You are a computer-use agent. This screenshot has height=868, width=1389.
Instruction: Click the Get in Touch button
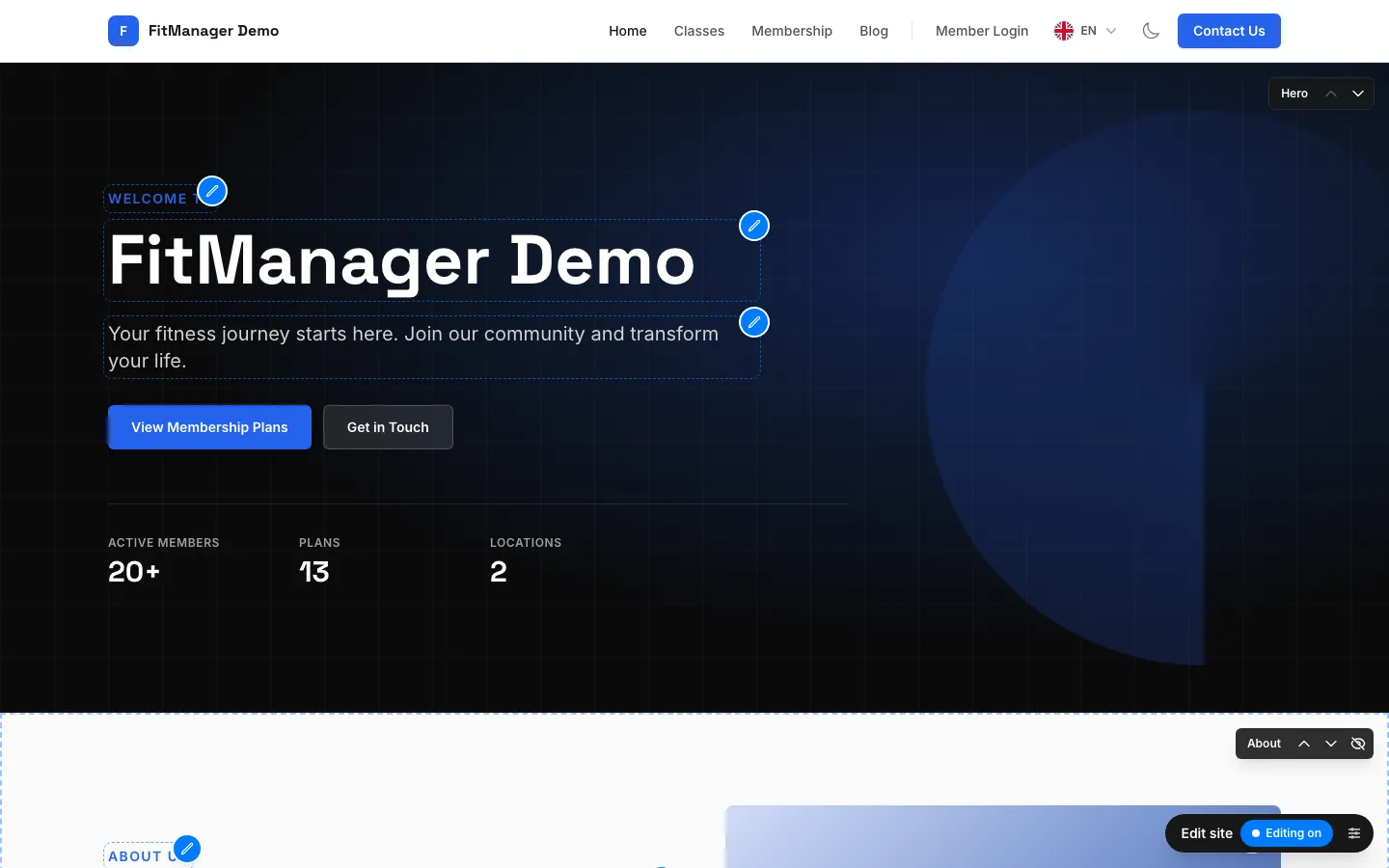click(x=388, y=427)
